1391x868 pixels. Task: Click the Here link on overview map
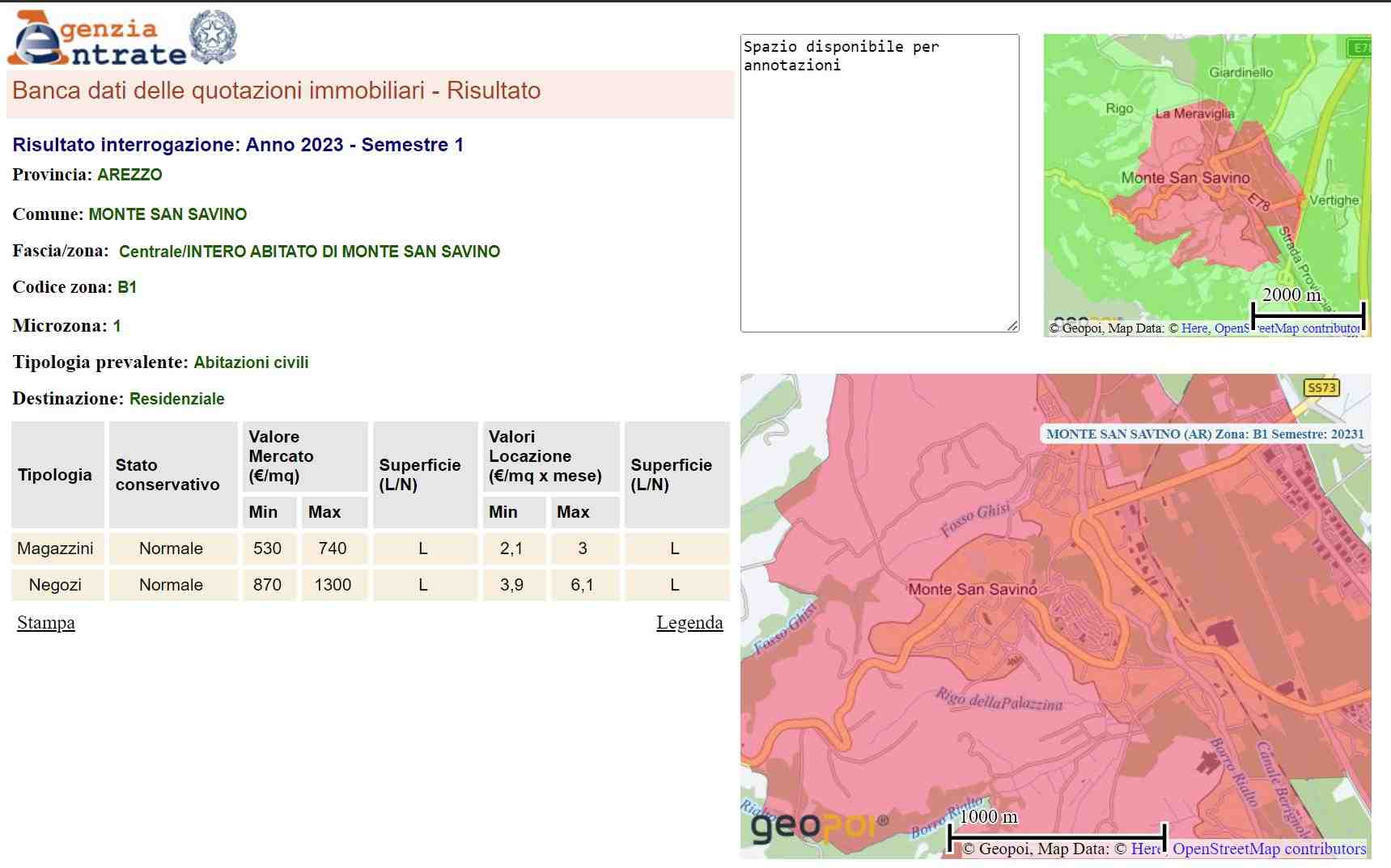tap(1194, 328)
